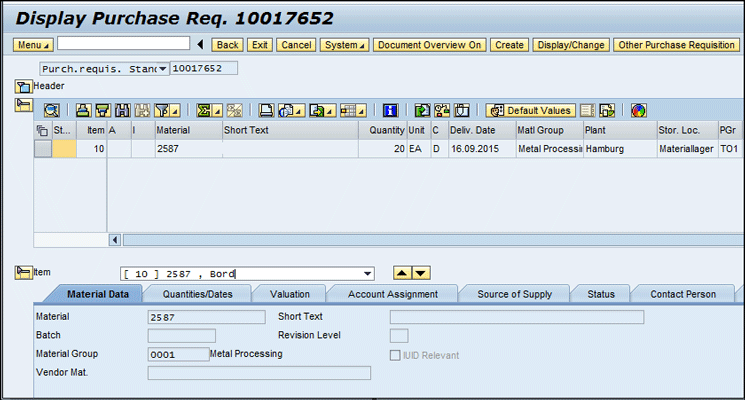
Task: Click the previous item up-arrow button
Action: click(x=401, y=273)
